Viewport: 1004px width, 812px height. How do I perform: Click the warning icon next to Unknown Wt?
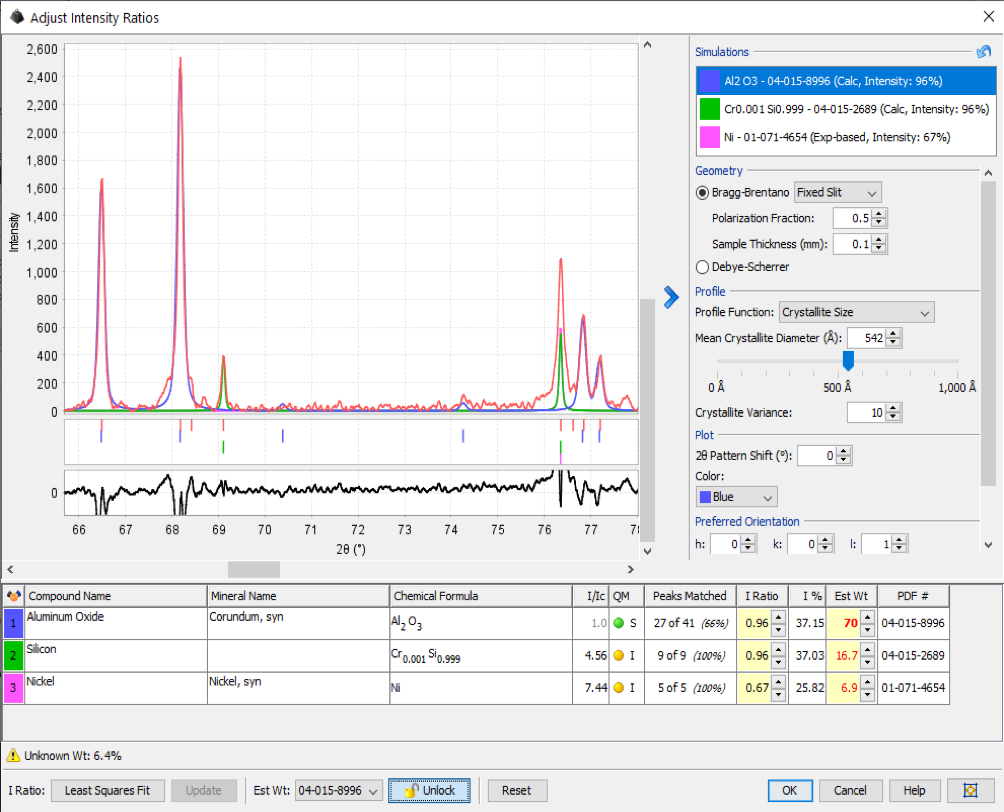click(13, 756)
